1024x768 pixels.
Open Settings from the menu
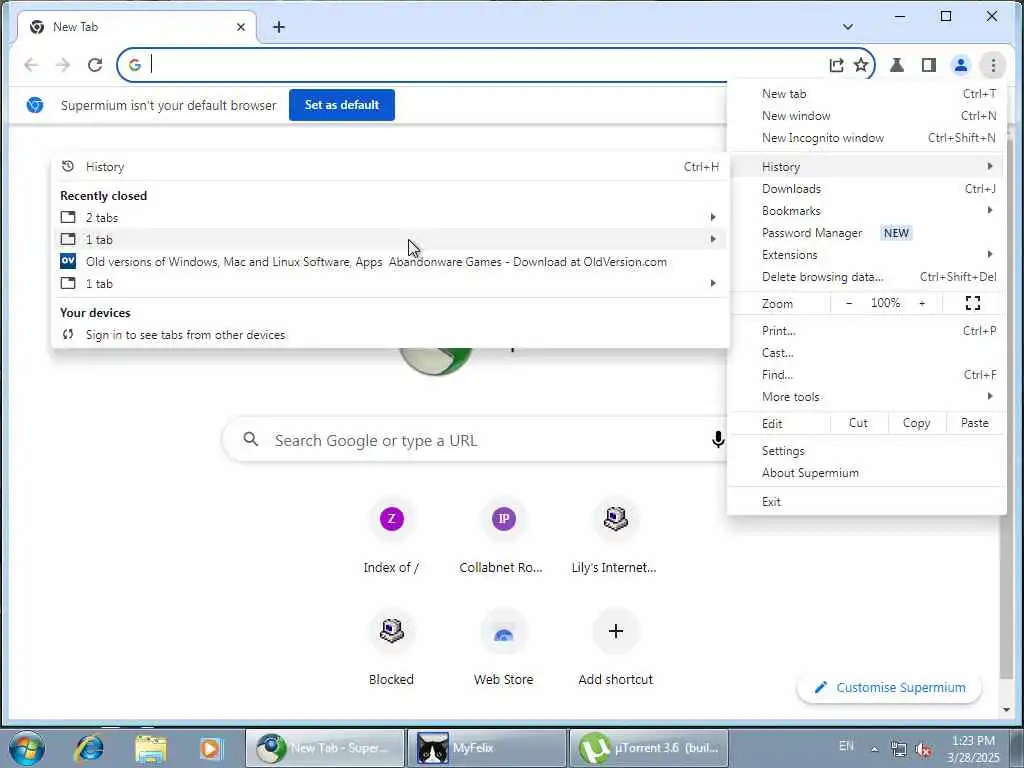[x=867, y=451]
